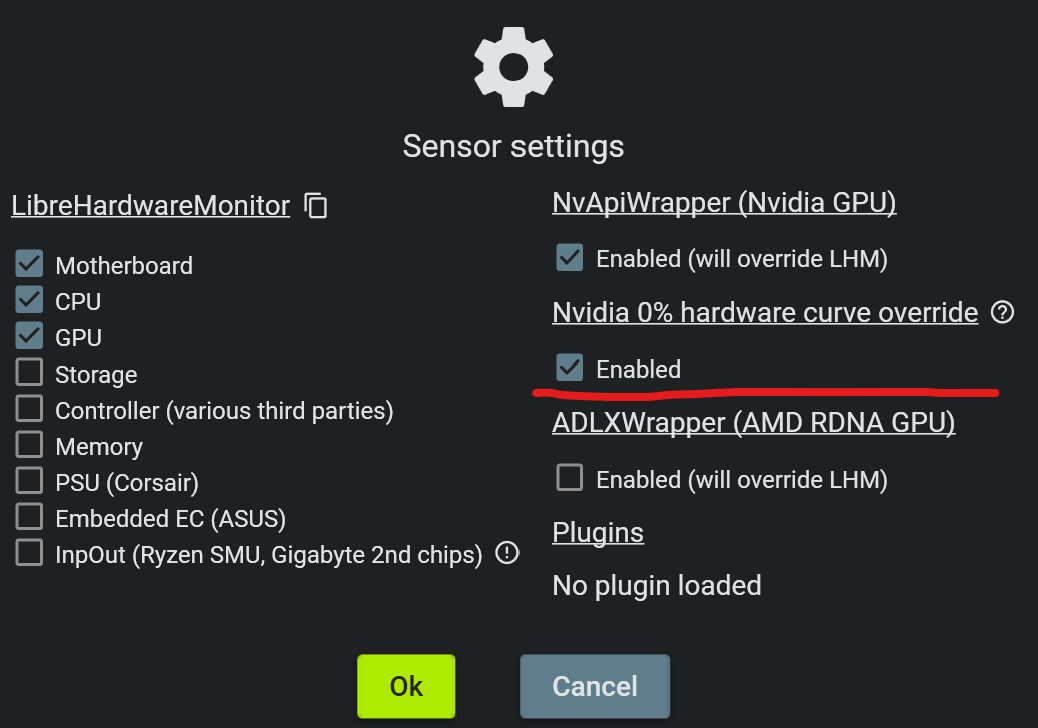The width and height of the screenshot is (1038, 728).
Task: Open the LibreHardwareMonitor link
Action: pyautogui.click(x=150, y=206)
